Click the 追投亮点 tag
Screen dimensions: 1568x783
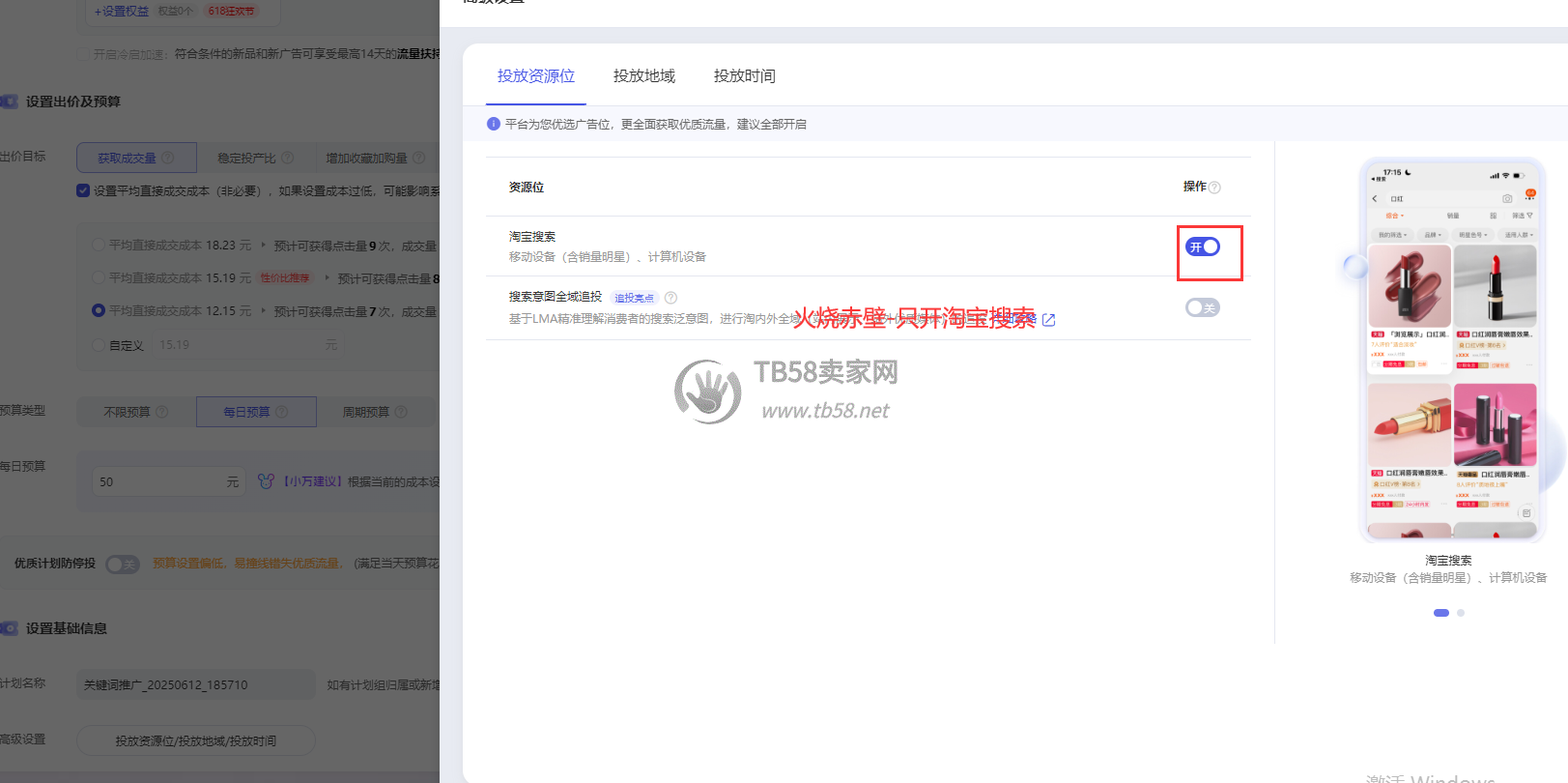(x=634, y=298)
